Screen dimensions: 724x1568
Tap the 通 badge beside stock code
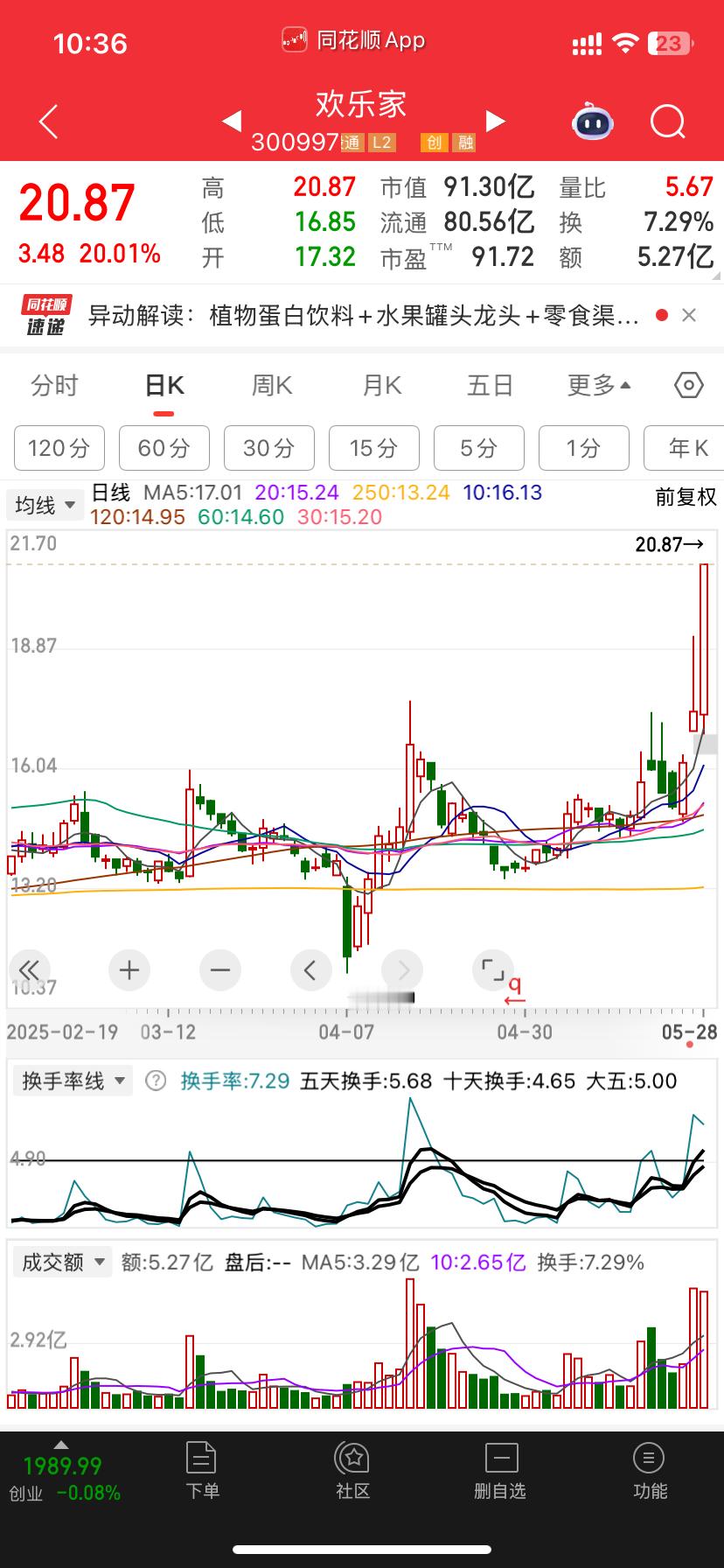click(x=352, y=143)
